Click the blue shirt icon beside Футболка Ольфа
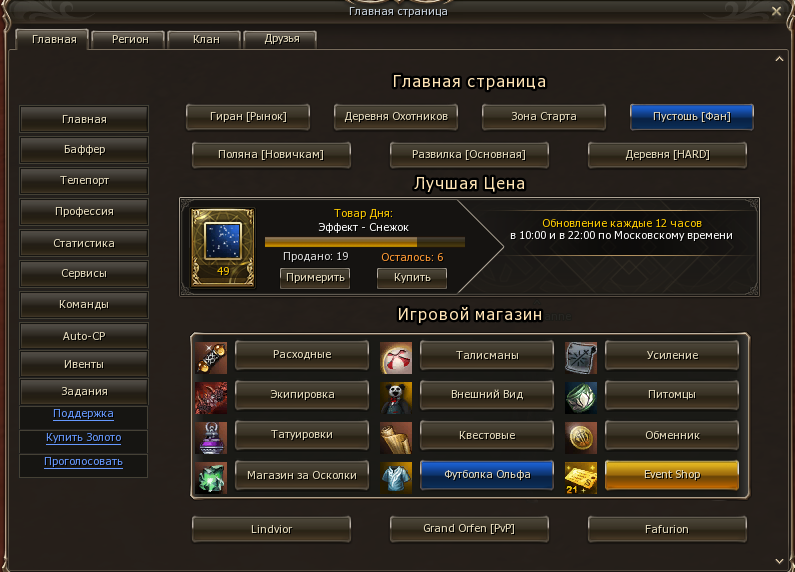Screen dimensions: 795x572 click(395, 478)
